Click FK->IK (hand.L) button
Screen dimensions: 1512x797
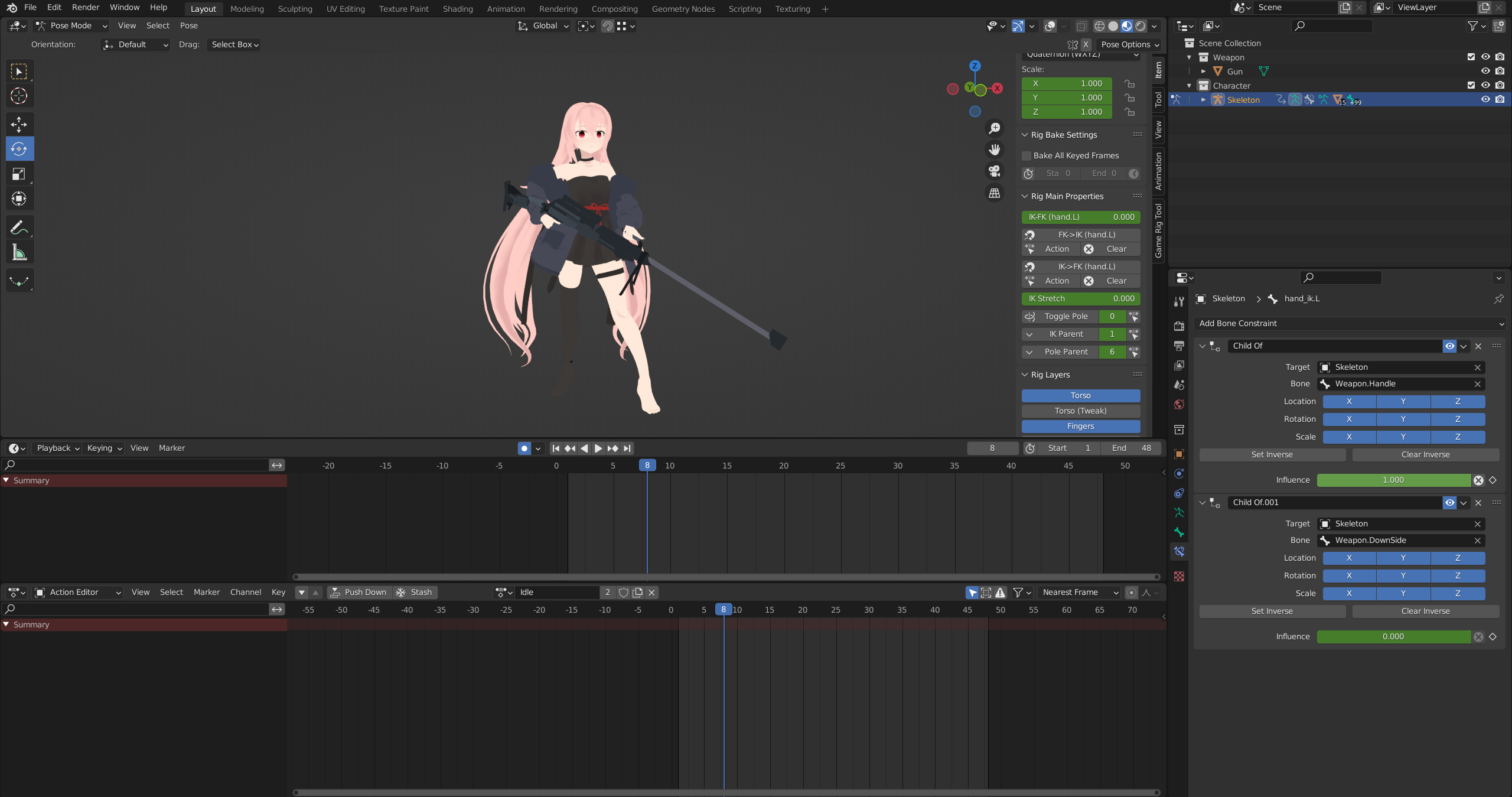pyautogui.click(x=1080, y=235)
